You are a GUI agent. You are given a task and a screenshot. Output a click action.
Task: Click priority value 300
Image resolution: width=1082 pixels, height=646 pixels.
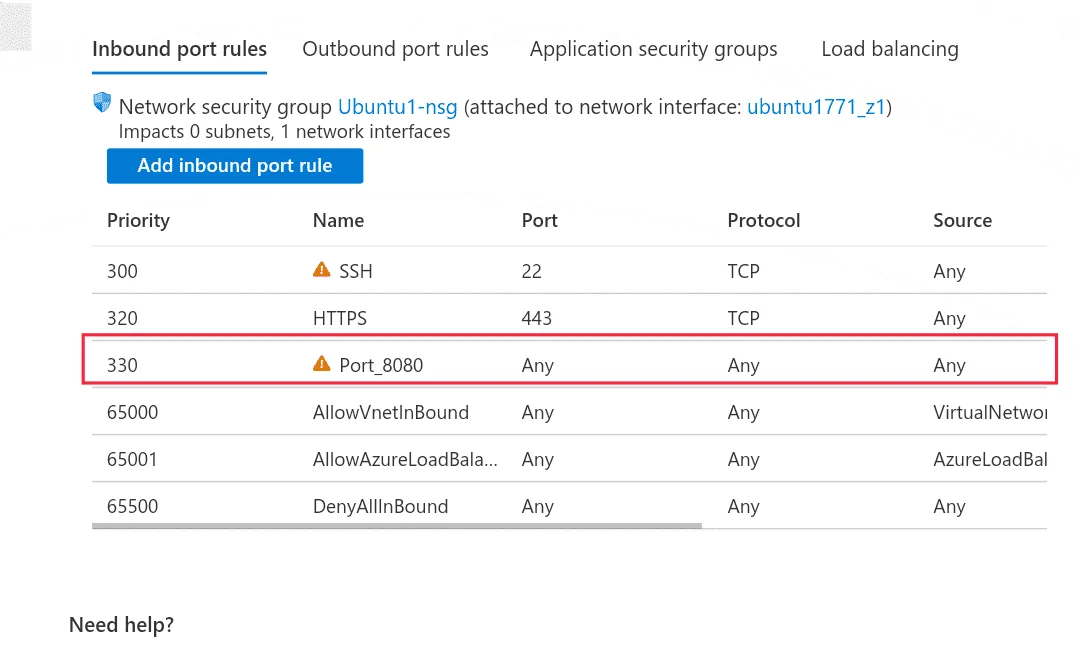(122, 271)
